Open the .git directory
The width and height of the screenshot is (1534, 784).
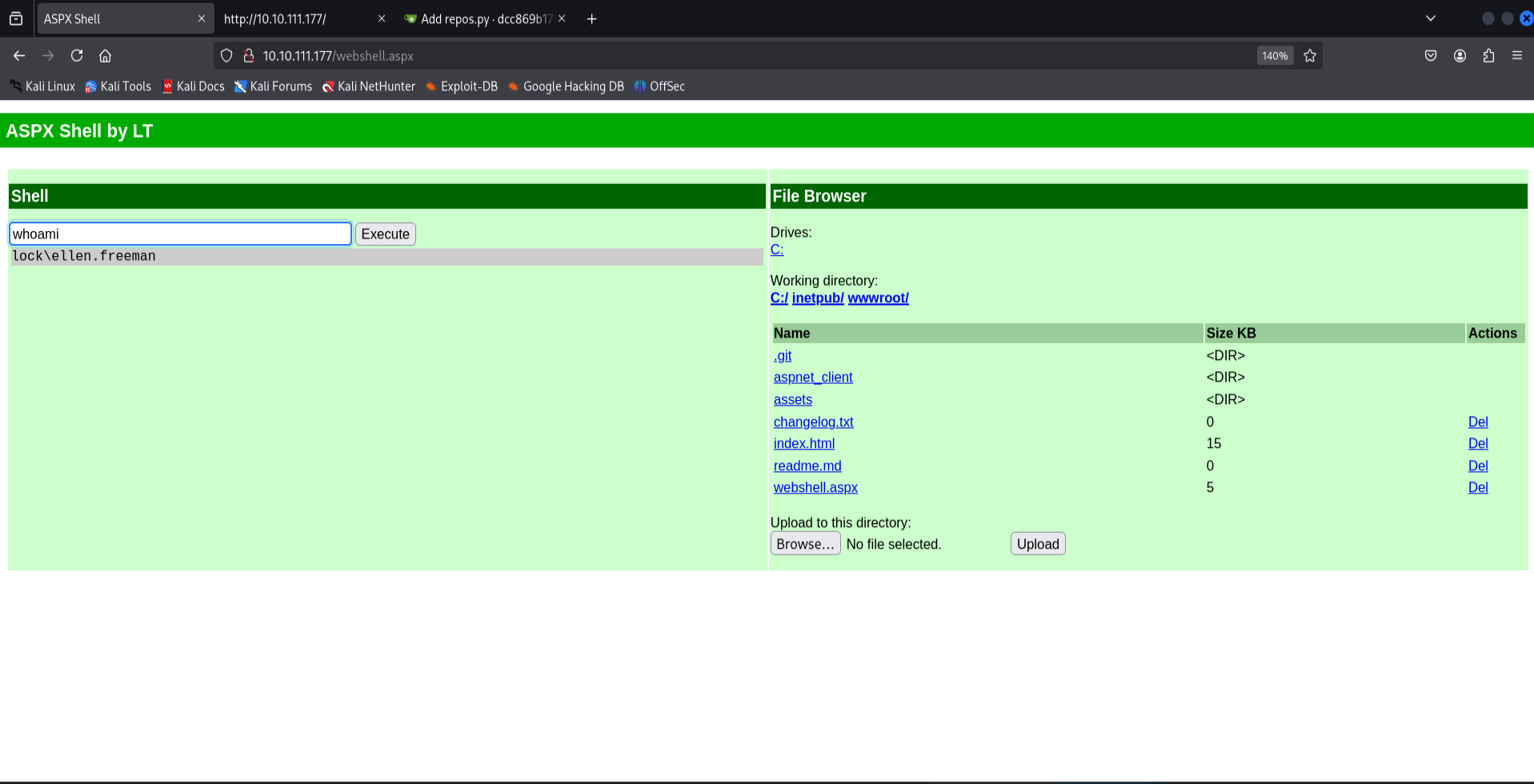(x=783, y=356)
